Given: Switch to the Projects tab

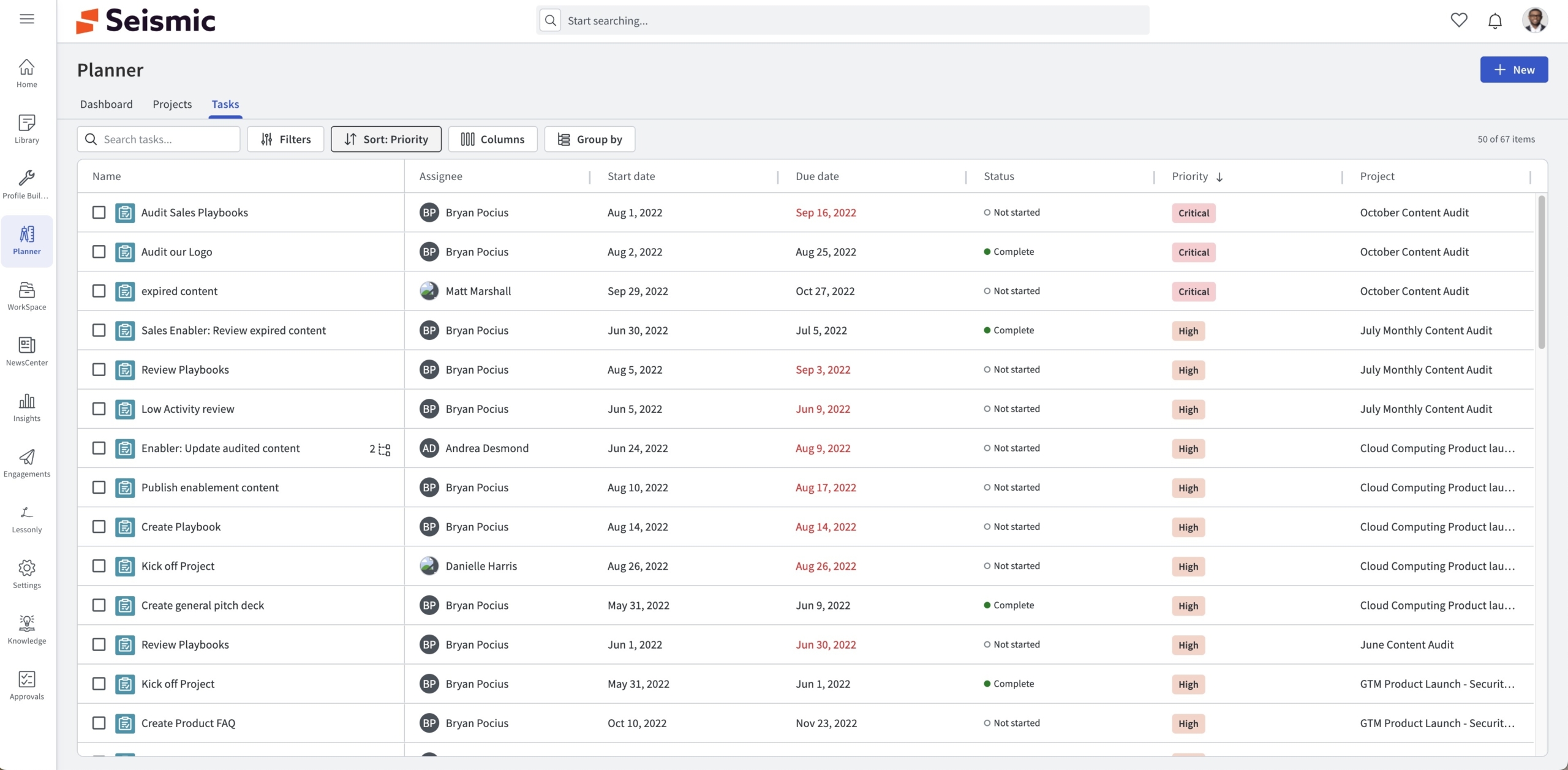Looking at the screenshot, I should 172,104.
